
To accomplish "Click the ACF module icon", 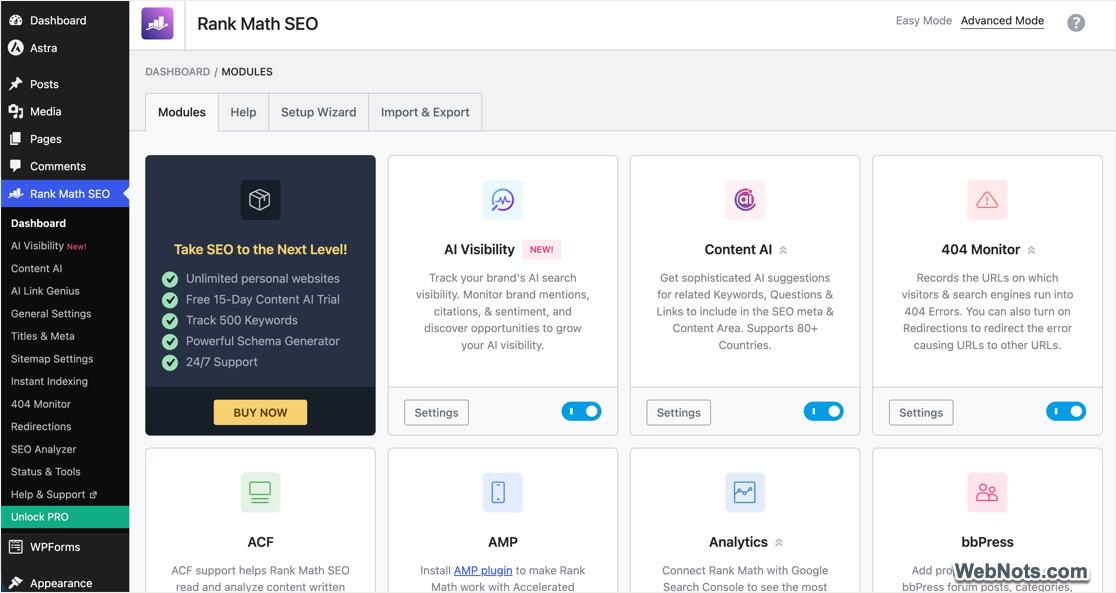I will (x=260, y=492).
